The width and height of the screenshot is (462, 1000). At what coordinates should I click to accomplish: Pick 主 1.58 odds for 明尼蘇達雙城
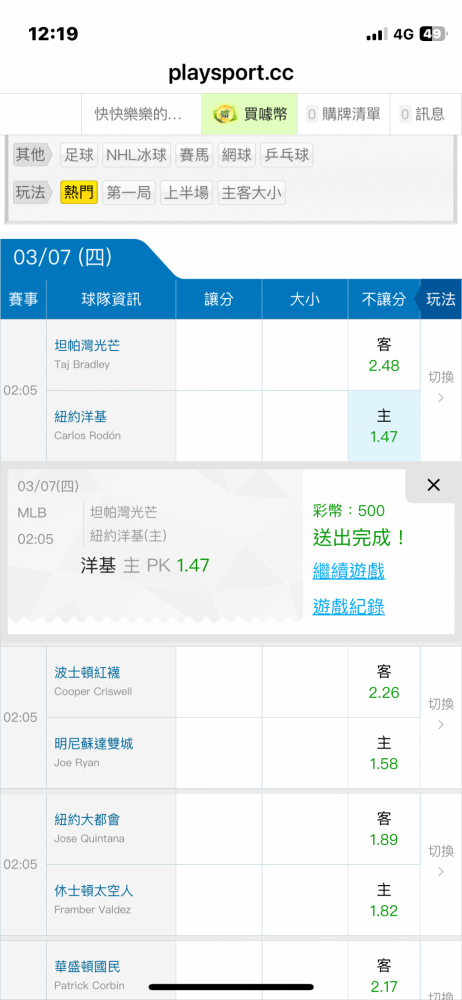(x=384, y=753)
